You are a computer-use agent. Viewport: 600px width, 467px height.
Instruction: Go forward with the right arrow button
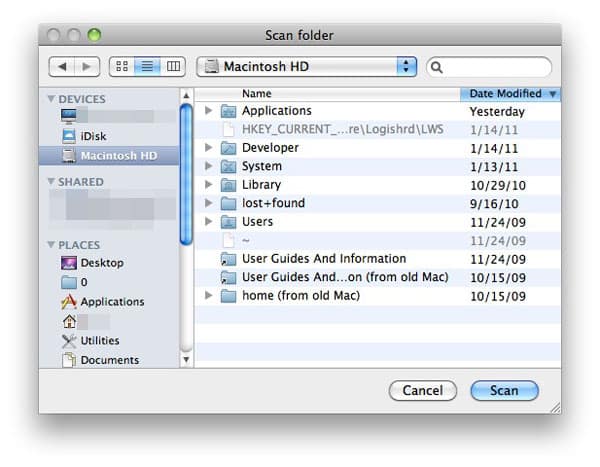[87, 67]
